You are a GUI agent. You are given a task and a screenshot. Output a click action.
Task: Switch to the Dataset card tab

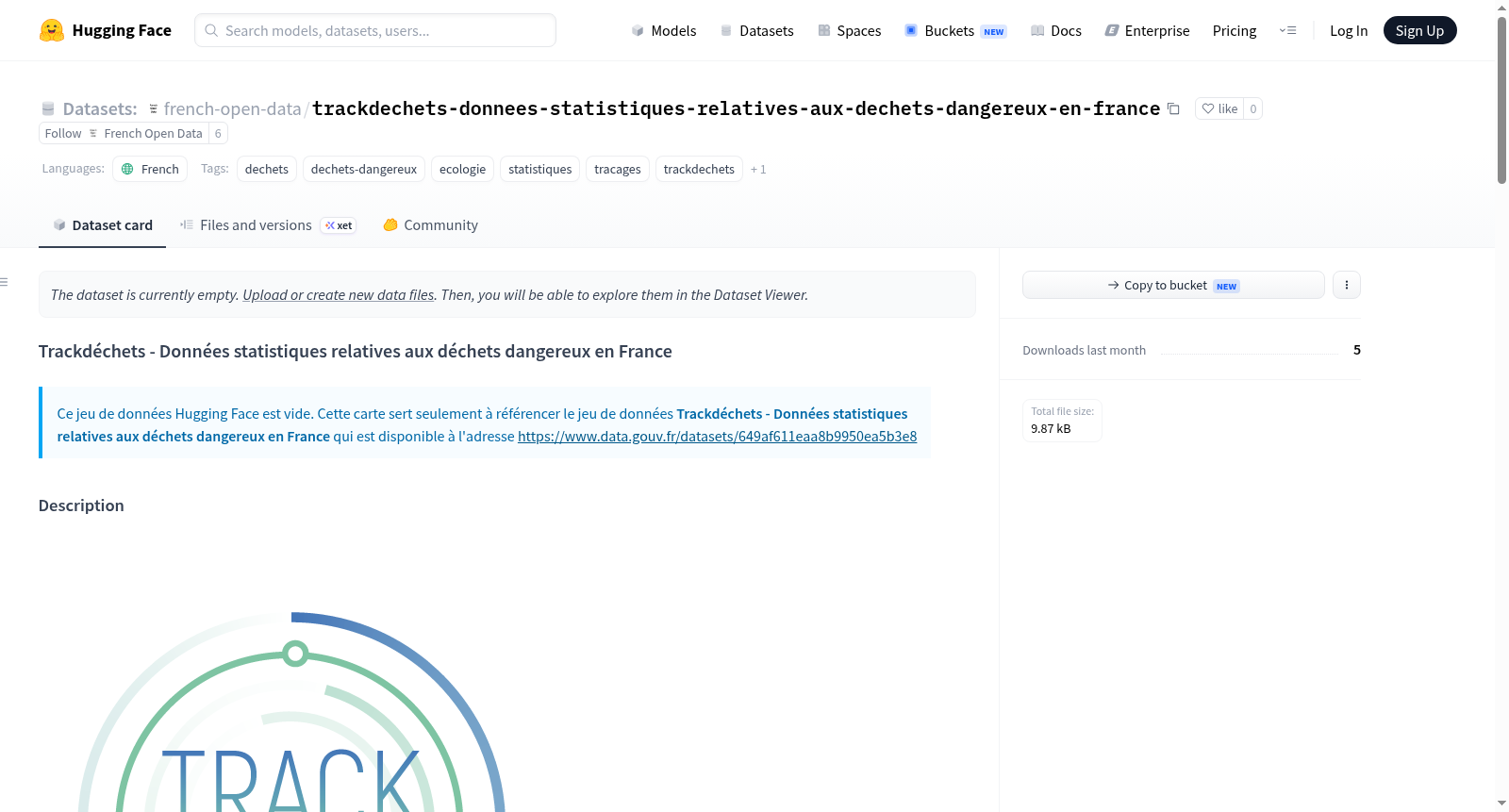click(103, 225)
